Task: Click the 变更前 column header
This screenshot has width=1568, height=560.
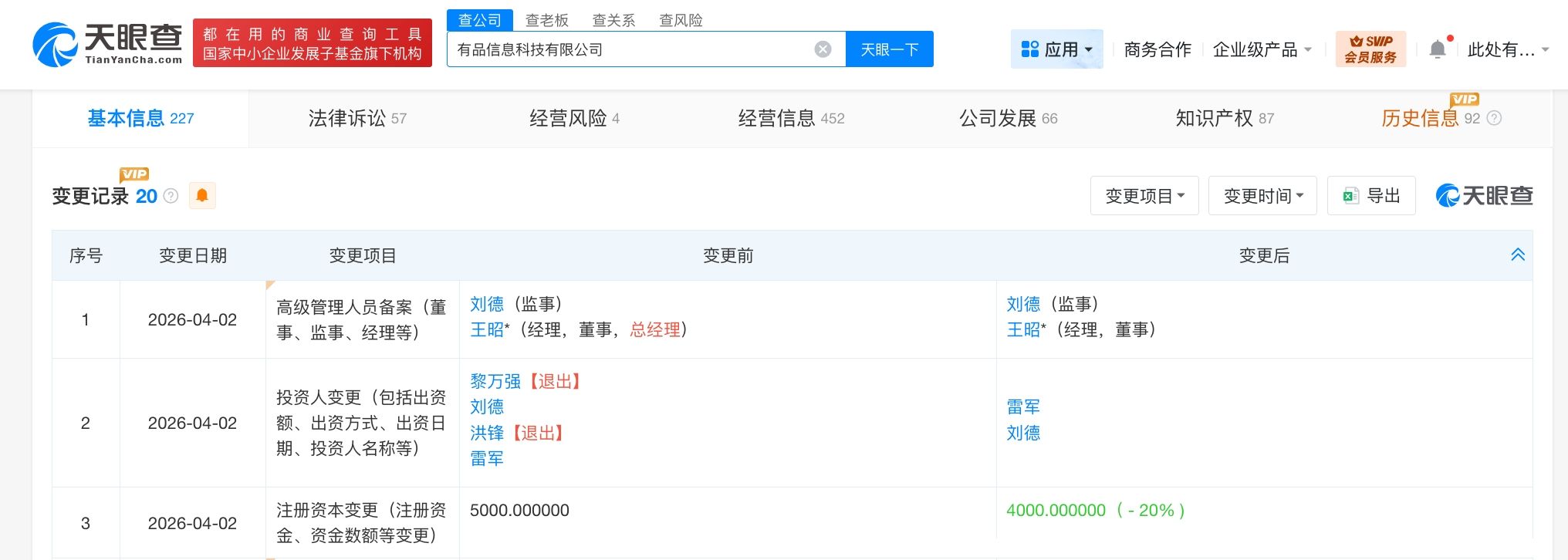Action: click(728, 255)
